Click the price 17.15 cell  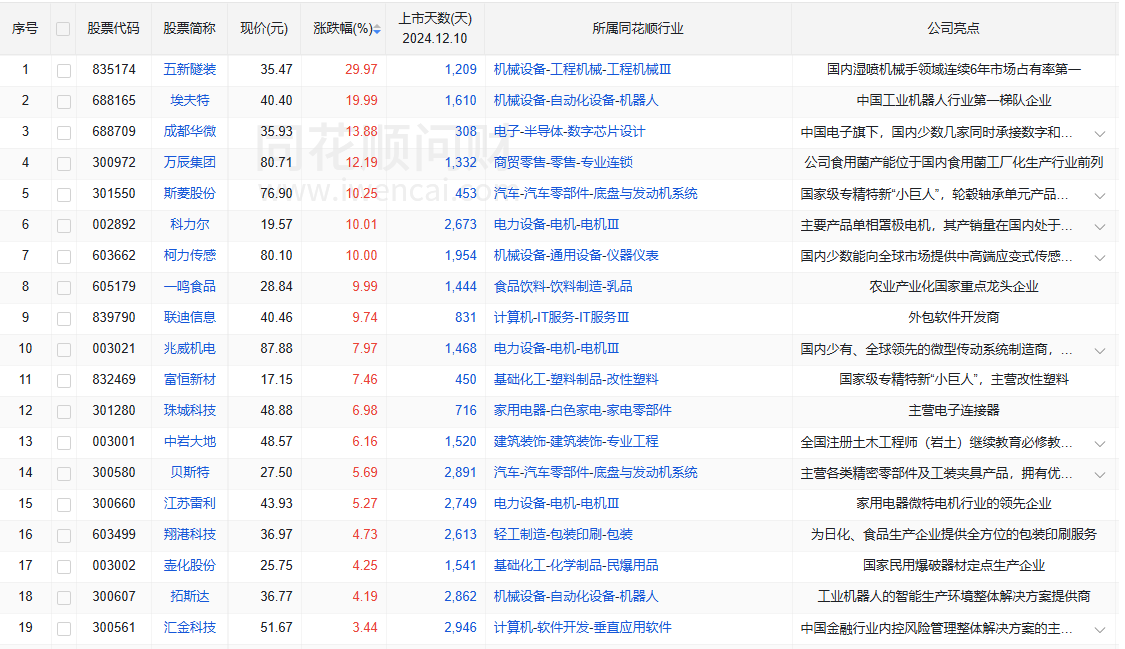point(276,379)
